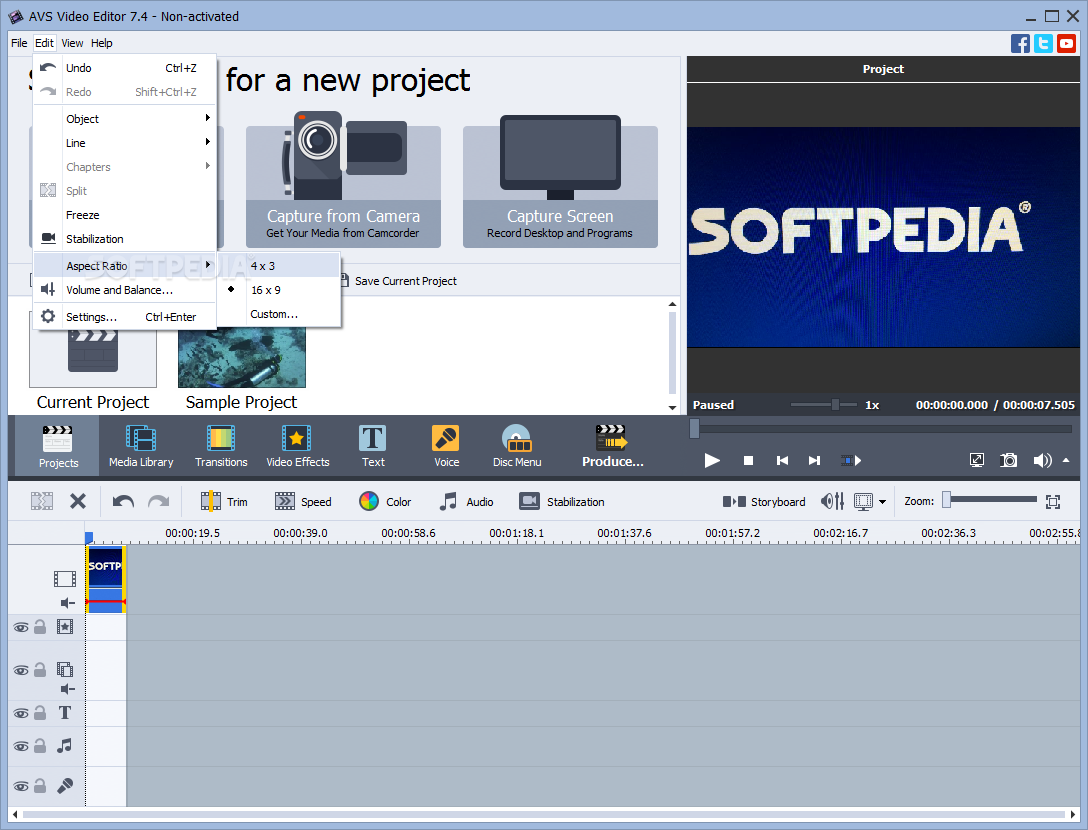Open Facebook page icon

pyautogui.click(x=1020, y=43)
